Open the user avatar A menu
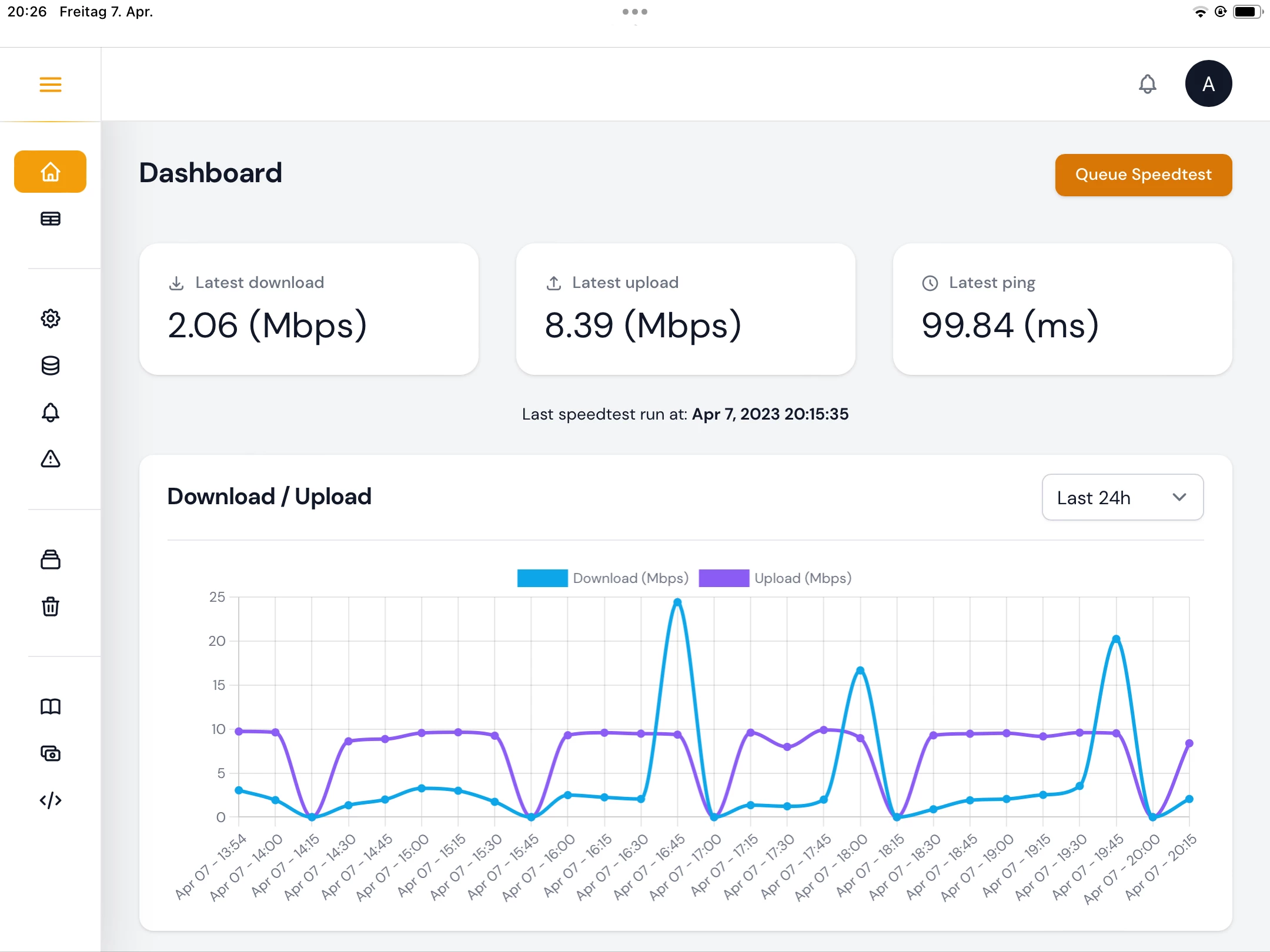 point(1208,84)
